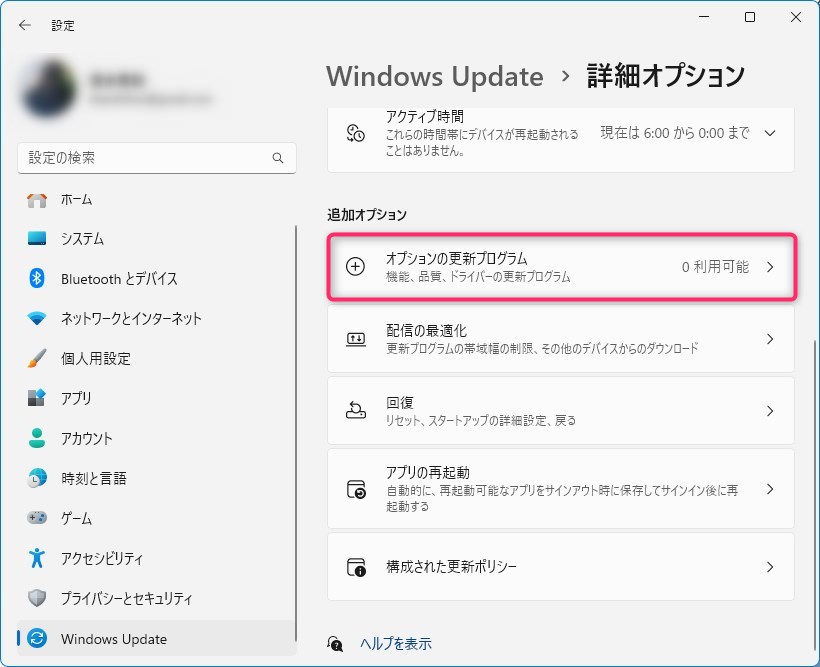Click the Windows Update breadcrumb link

(435, 76)
